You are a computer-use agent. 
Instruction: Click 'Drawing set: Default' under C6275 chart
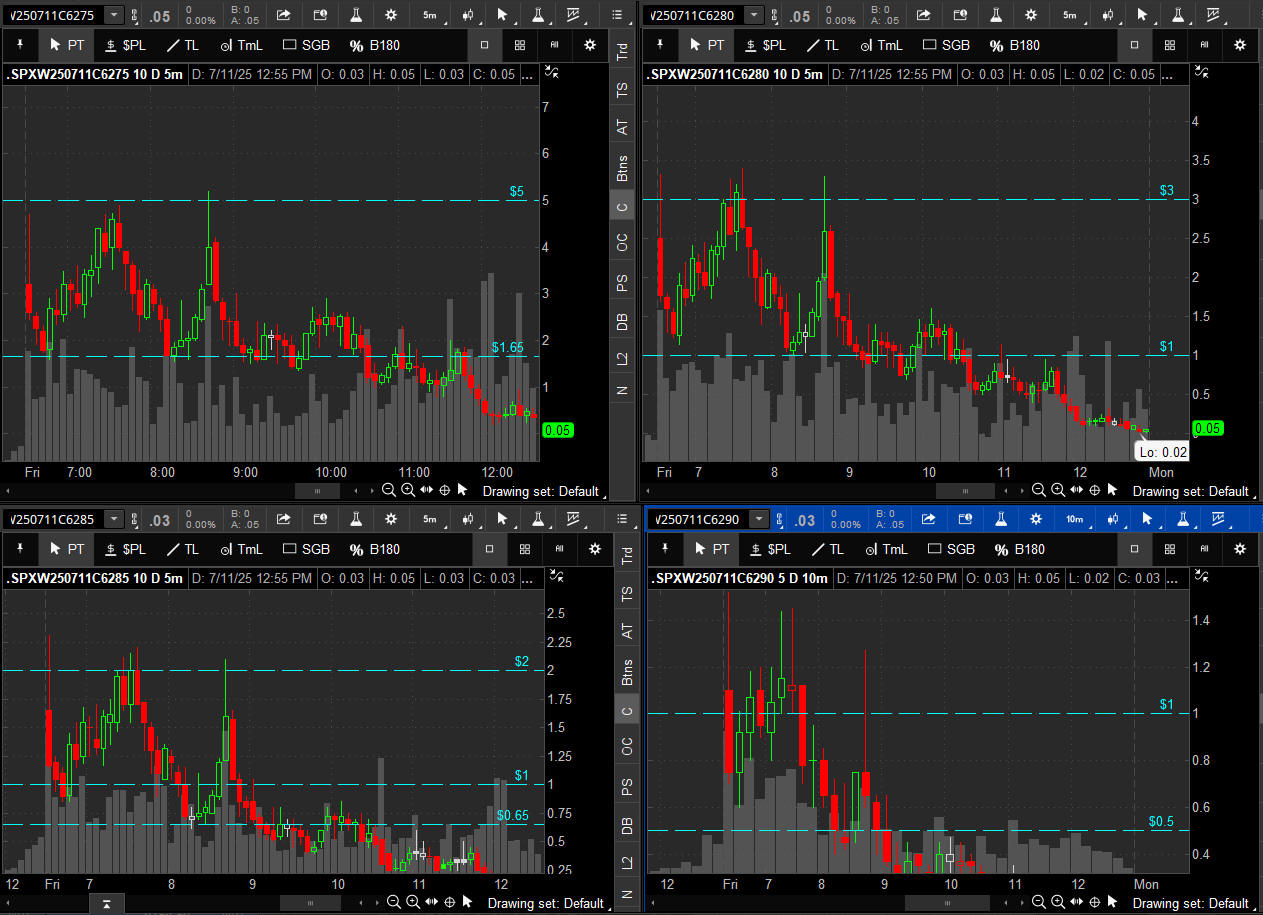pos(541,491)
